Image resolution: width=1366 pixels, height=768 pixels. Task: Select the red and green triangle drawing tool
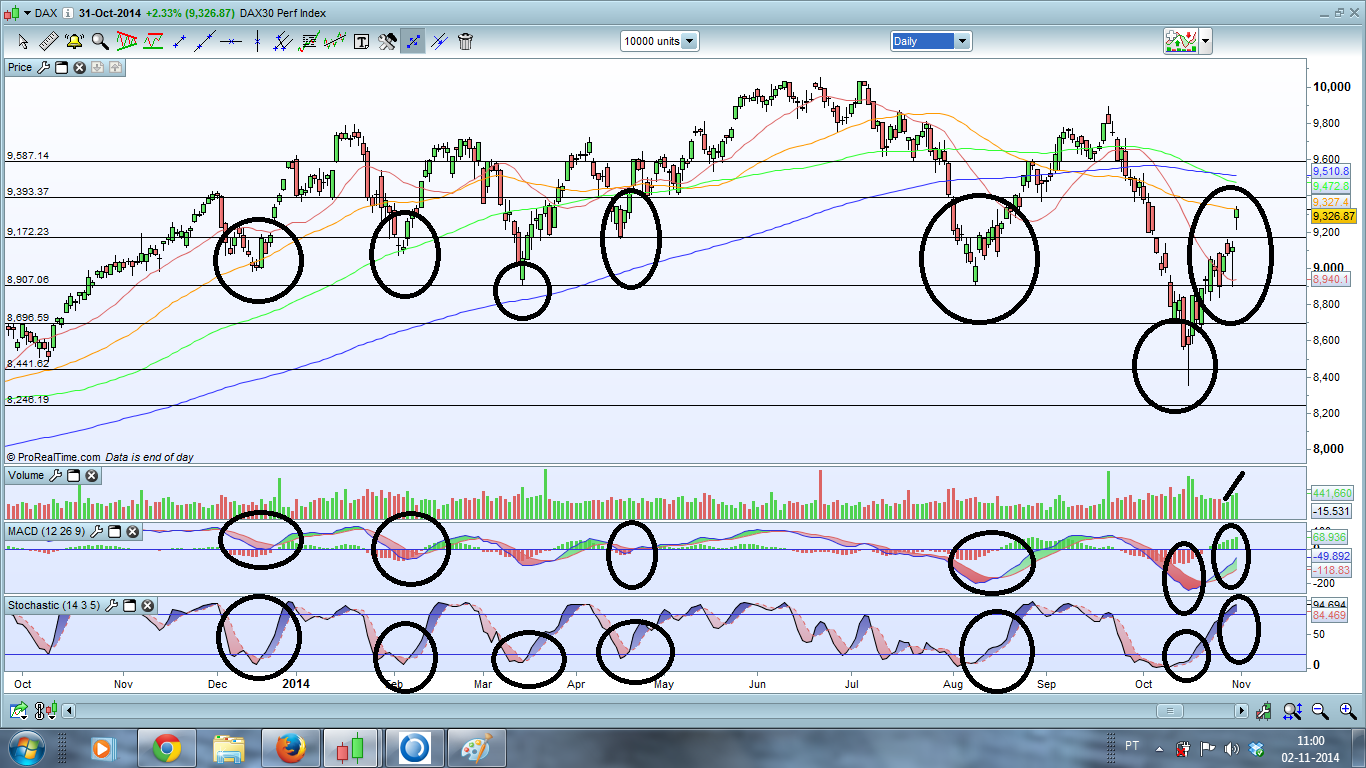(127, 41)
